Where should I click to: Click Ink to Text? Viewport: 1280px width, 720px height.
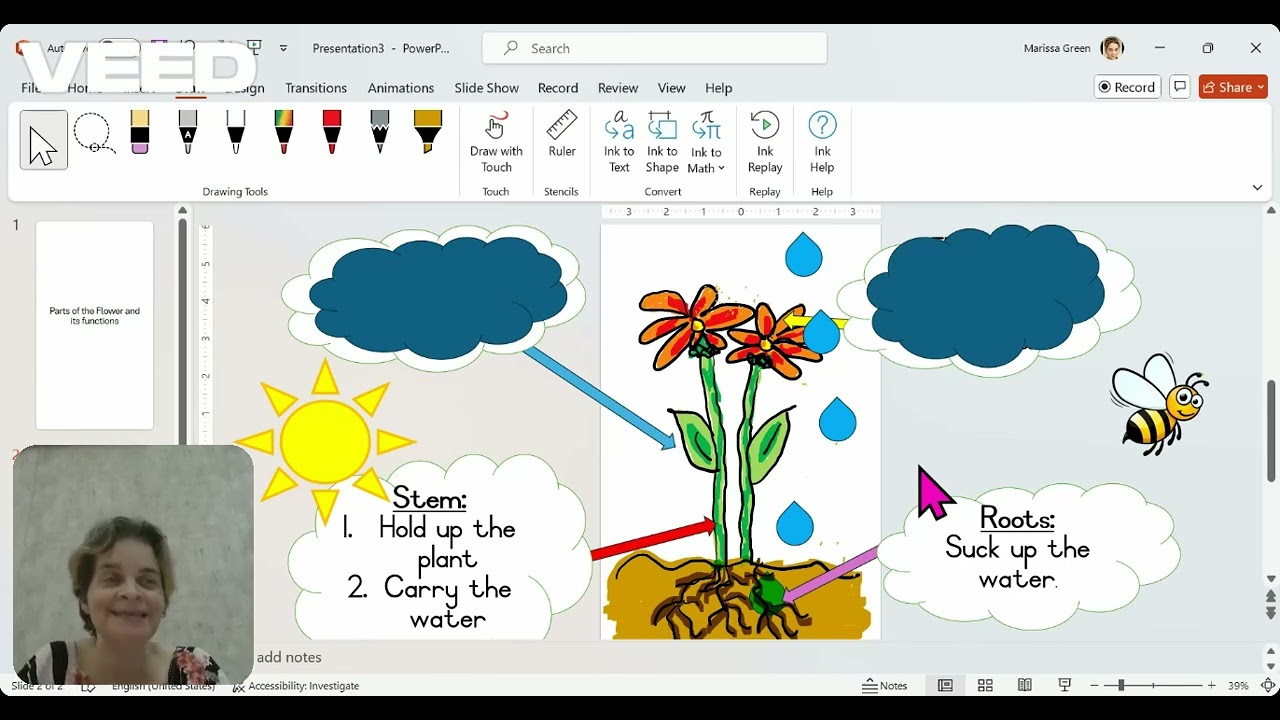[619, 143]
